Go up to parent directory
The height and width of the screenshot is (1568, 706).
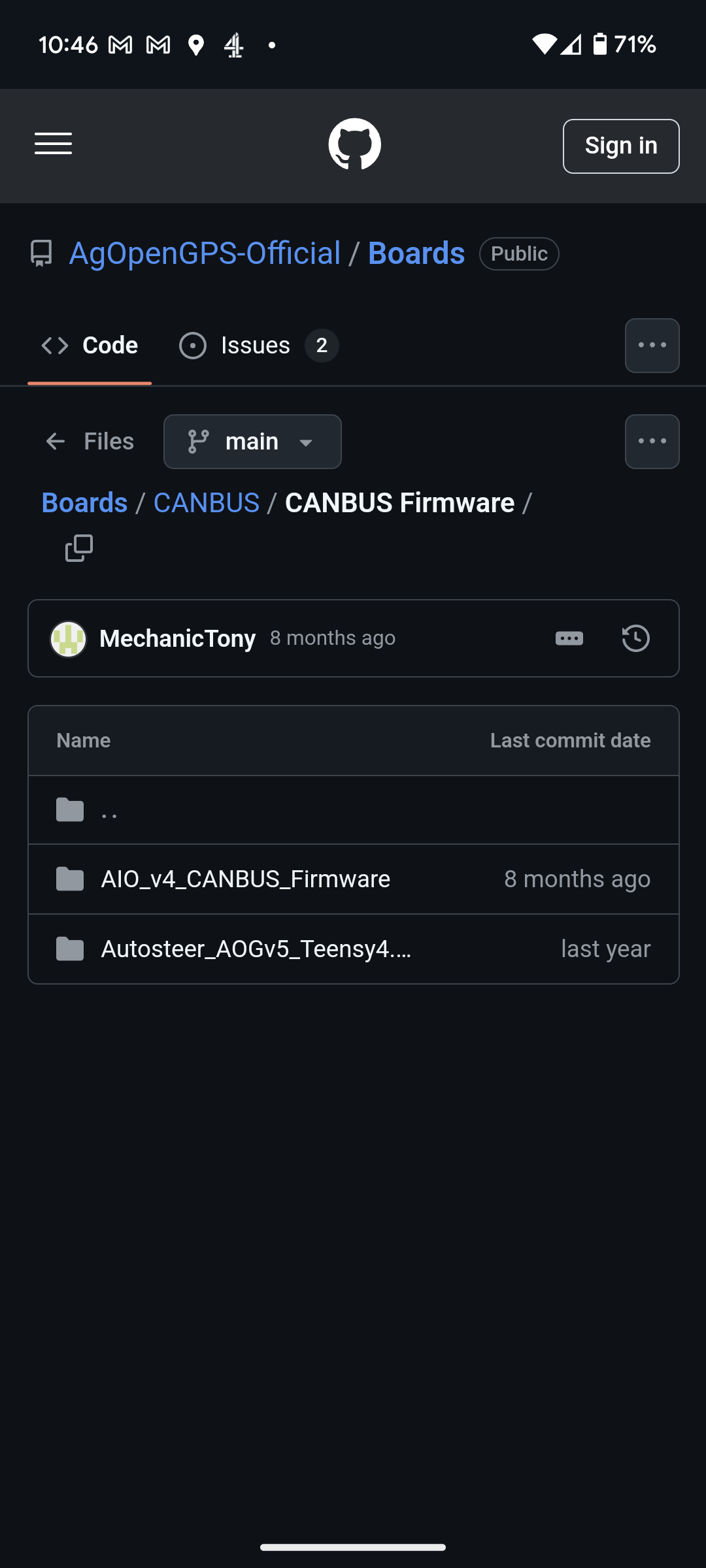click(x=109, y=811)
